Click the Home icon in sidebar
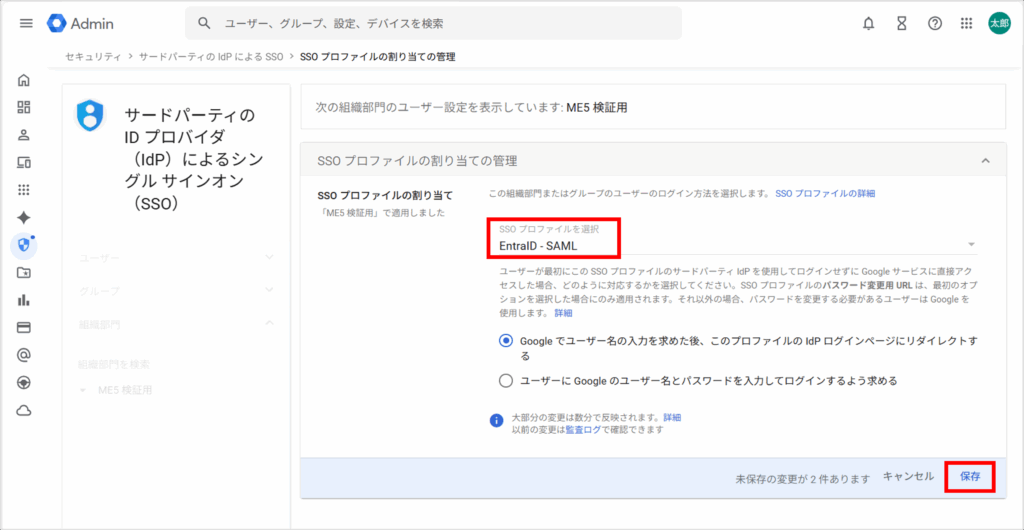1024x530 pixels. [24, 80]
